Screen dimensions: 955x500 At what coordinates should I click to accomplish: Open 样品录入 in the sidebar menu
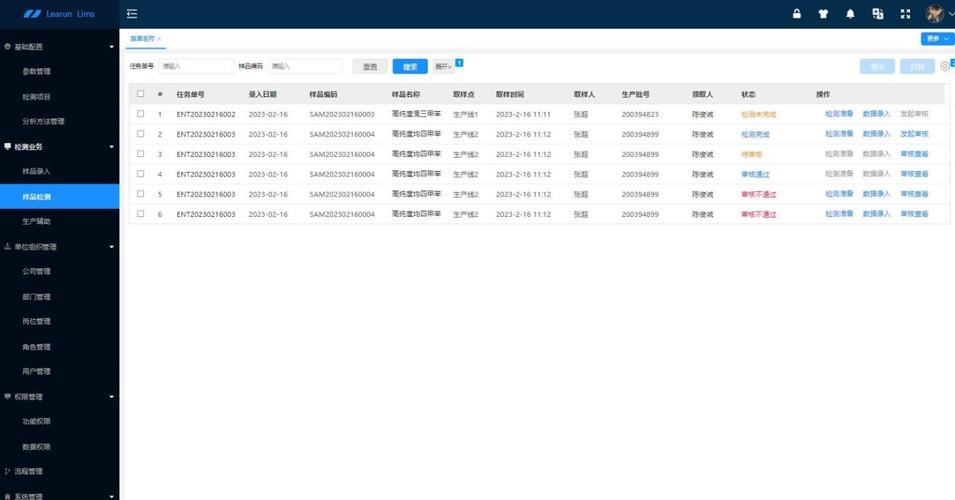[x=36, y=172]
